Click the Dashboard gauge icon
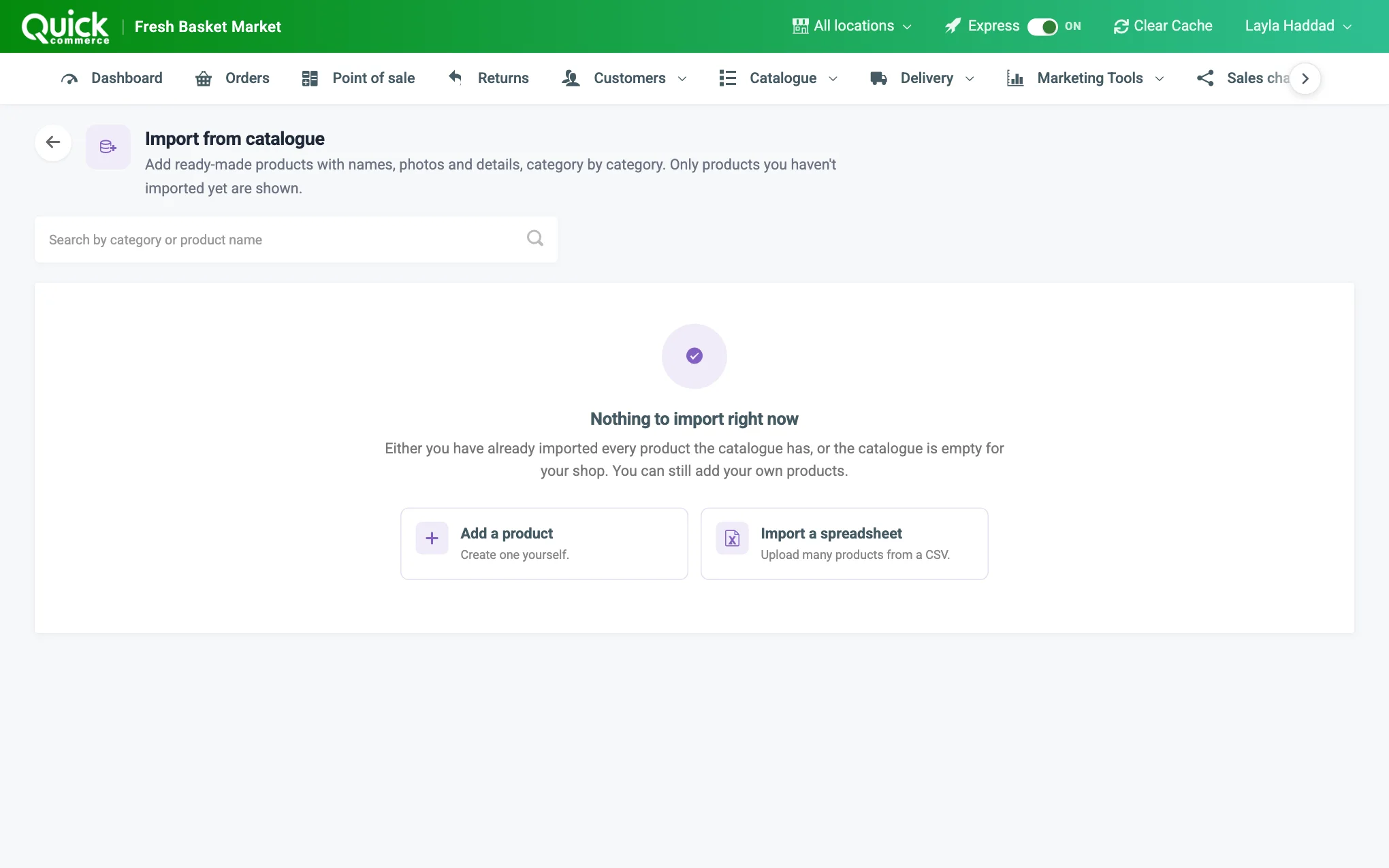 69,78
